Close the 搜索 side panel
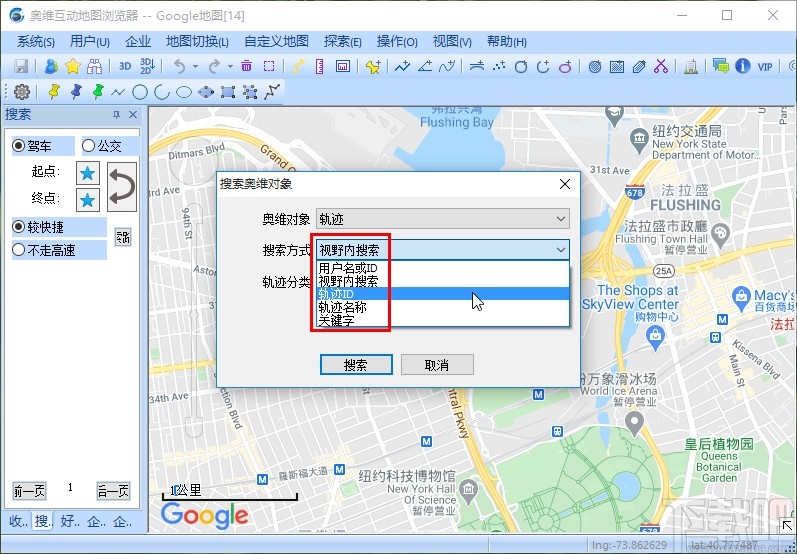Image resolution: width=797 pixels, height=554 pixels. [133, 115]
